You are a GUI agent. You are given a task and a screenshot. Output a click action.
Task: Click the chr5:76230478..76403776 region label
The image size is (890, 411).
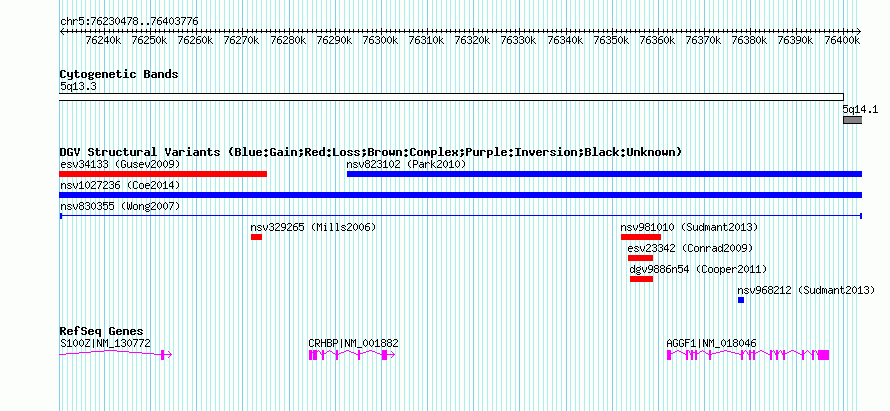coord(129,22)
